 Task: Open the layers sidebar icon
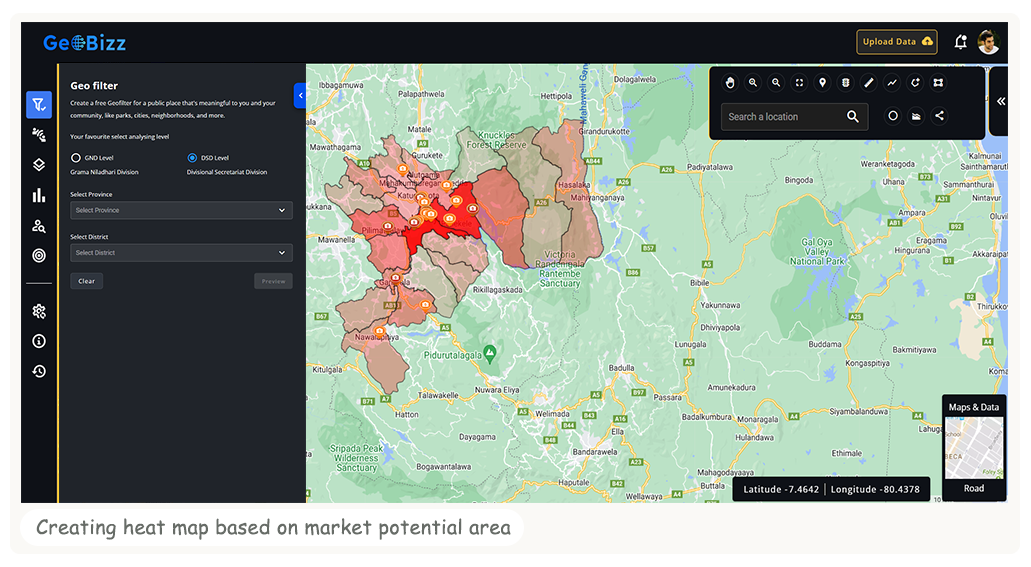point(39,164)
